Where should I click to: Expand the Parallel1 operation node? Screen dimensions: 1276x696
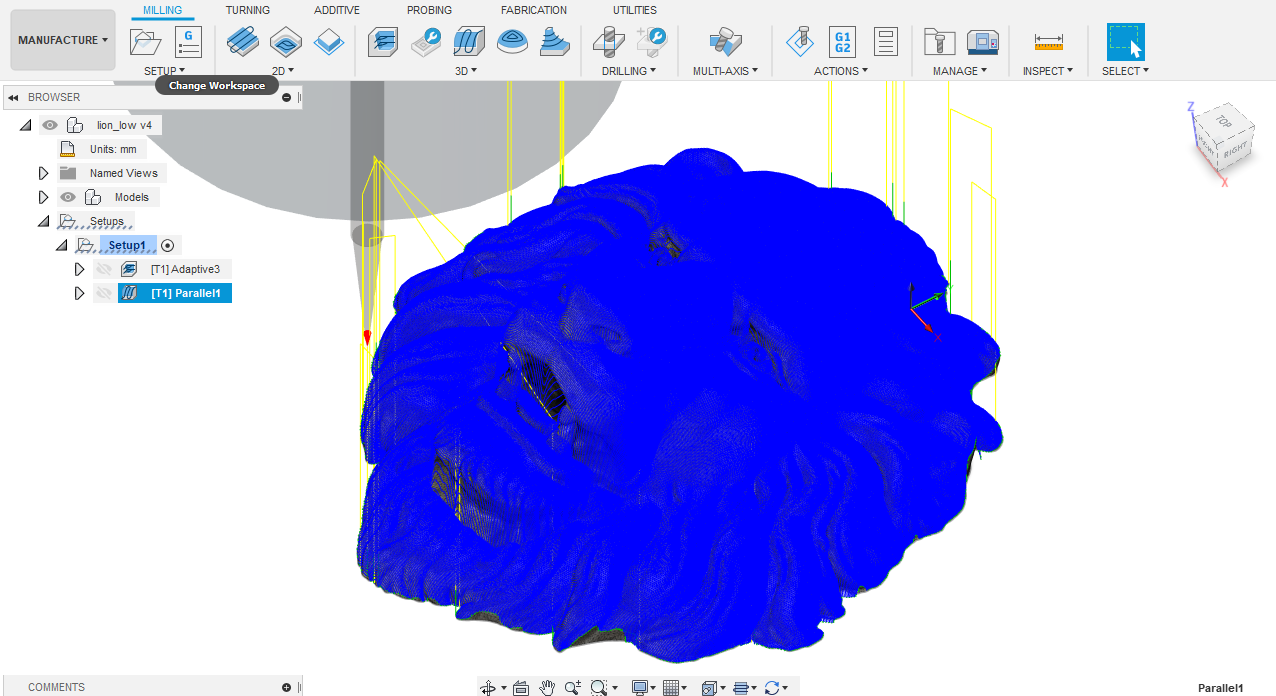coord(80,293)
